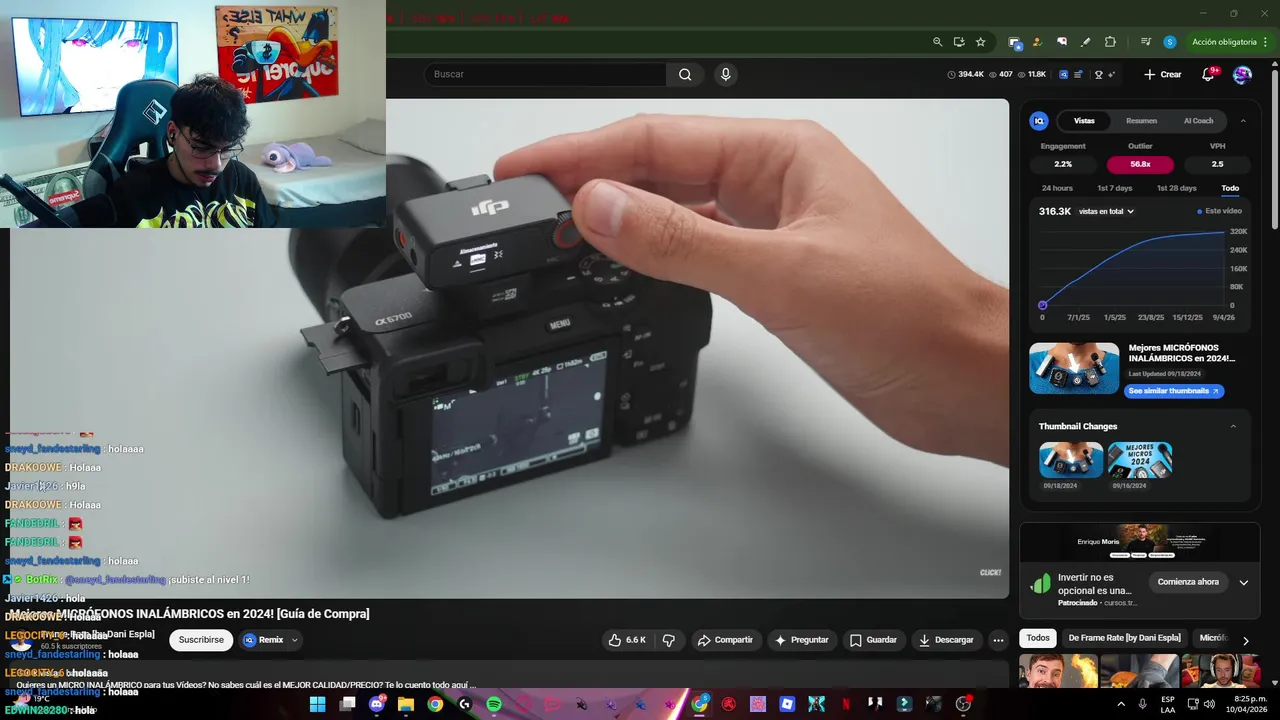The height and width of the screenshot is (720, 1280).
Task: Select the 1st 28 days range
Action: pos(1176,188)
